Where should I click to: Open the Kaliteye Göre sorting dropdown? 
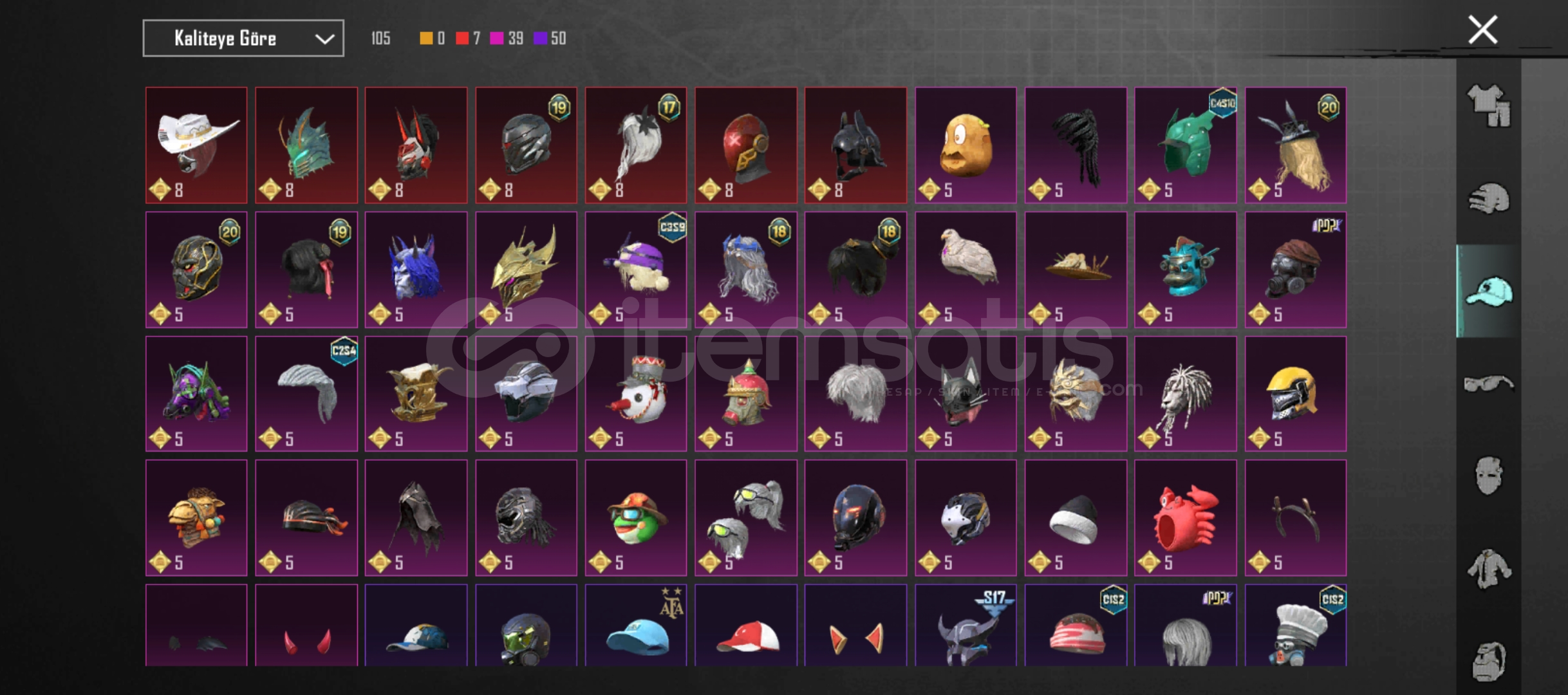point(243,39)
